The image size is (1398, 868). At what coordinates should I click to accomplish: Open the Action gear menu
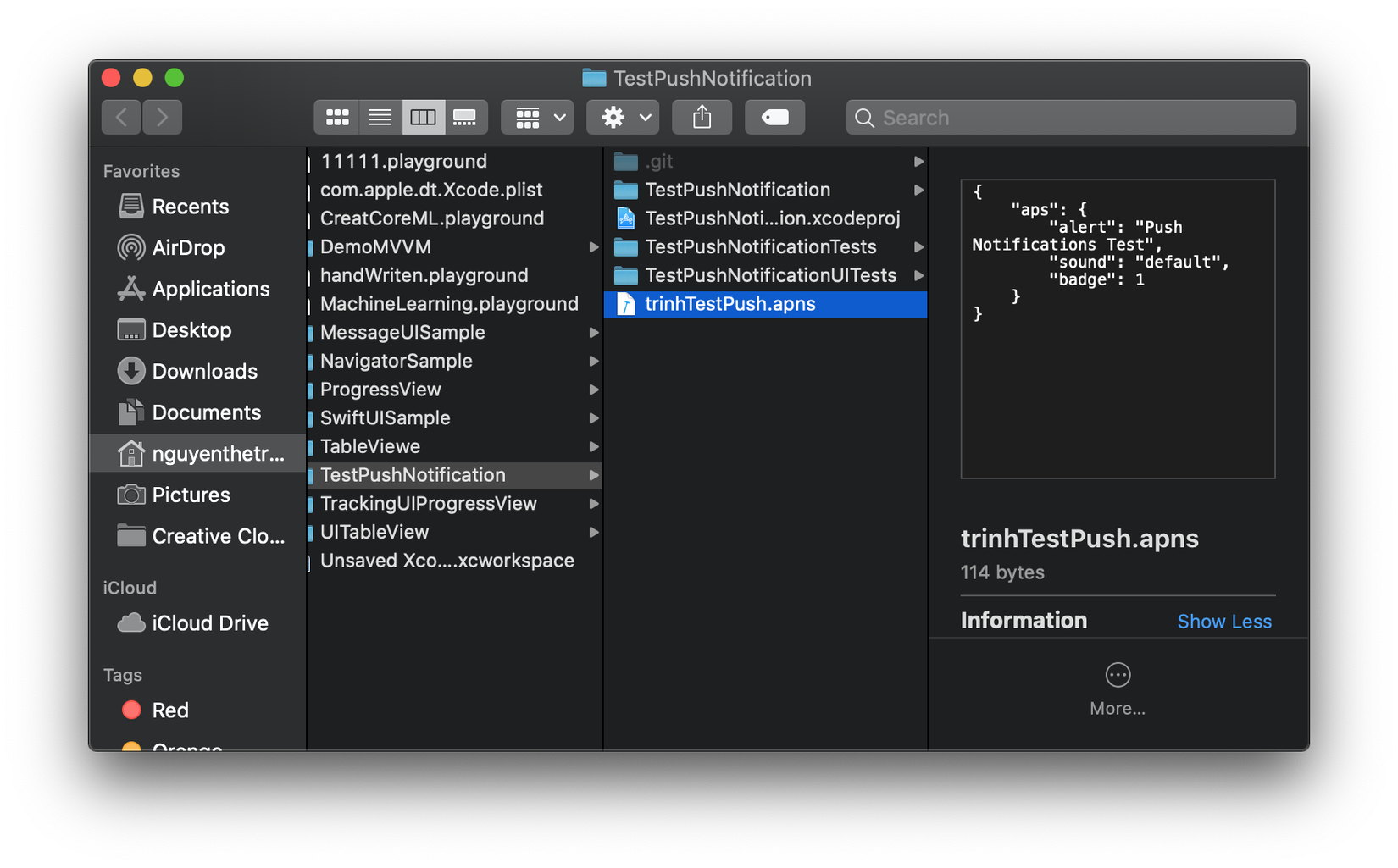(623, 118)
